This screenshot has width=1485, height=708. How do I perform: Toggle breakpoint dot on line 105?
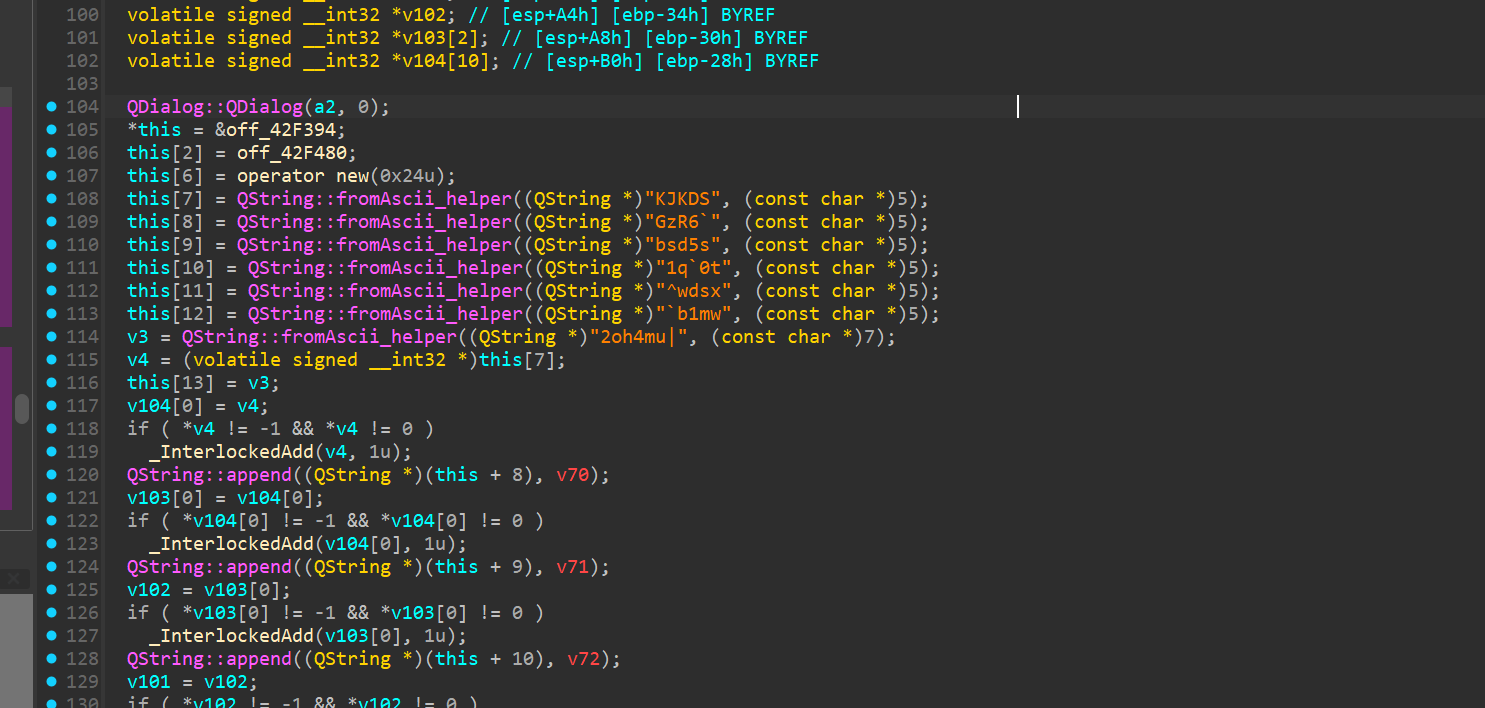(51, 130)
